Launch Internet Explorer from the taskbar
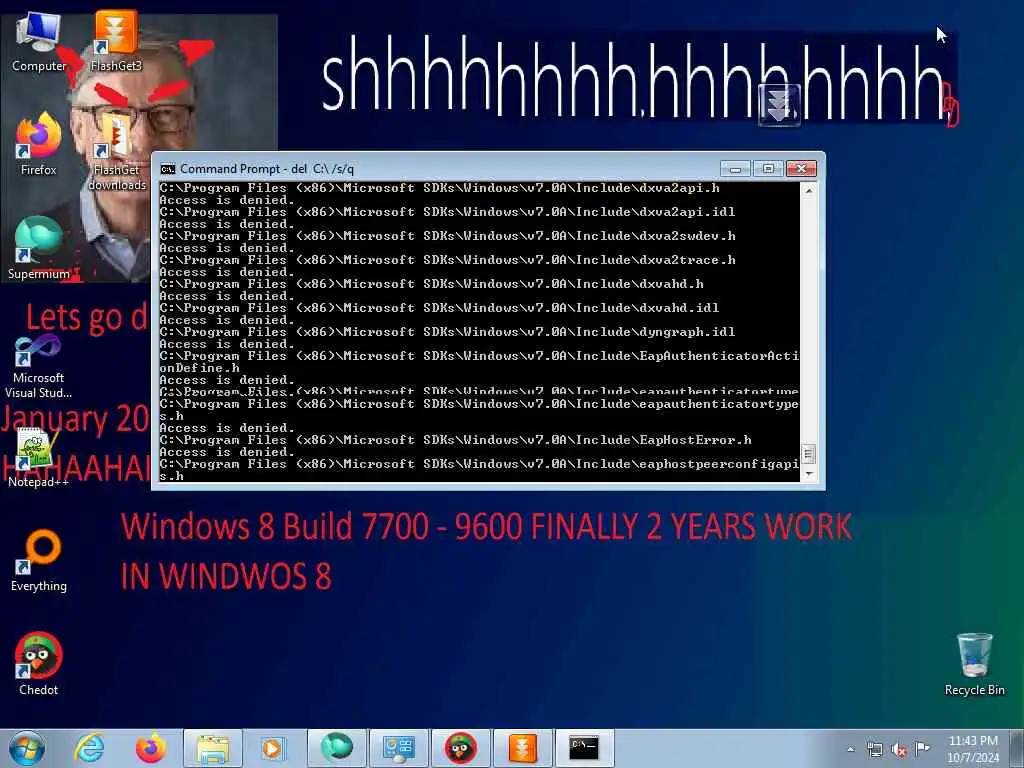The height and width of the screenshot is (768, 1024). point(89,748)
